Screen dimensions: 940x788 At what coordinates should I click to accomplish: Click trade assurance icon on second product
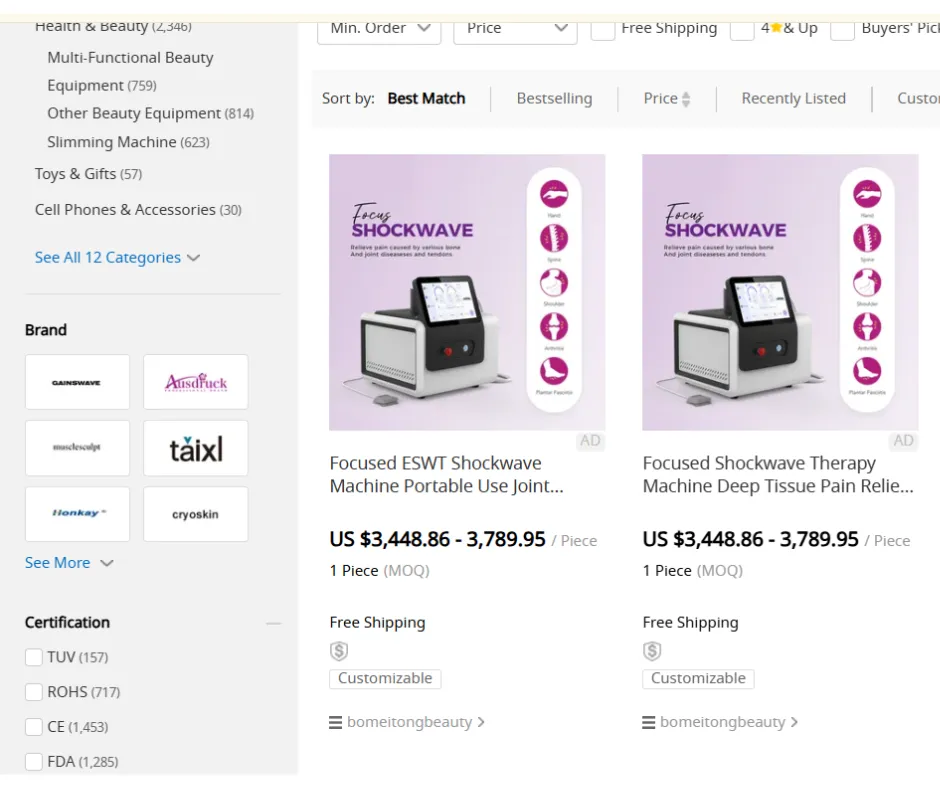(x=652, y=651)
